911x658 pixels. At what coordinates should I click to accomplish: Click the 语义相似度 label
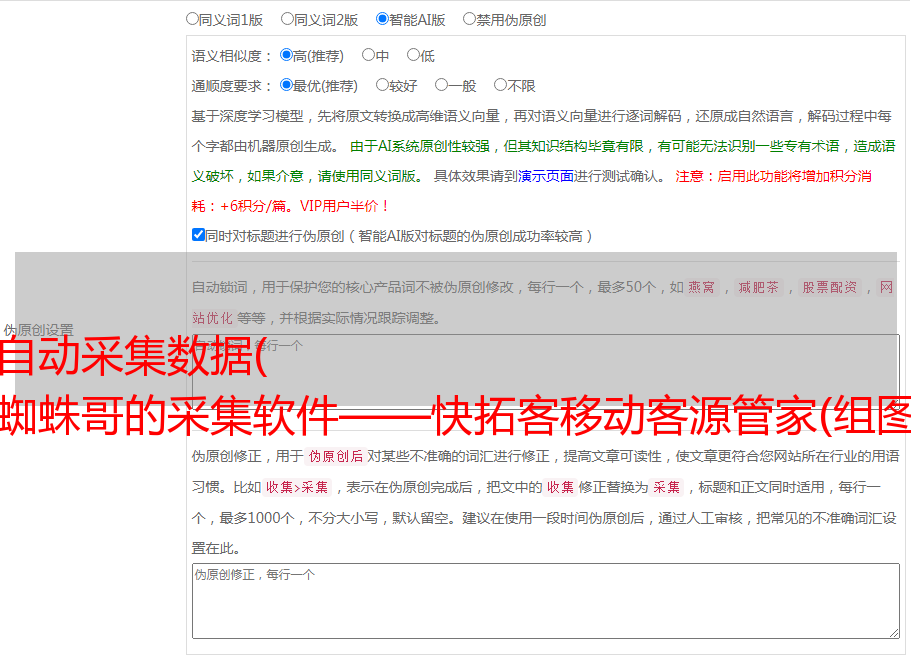[x=232, y=56]
